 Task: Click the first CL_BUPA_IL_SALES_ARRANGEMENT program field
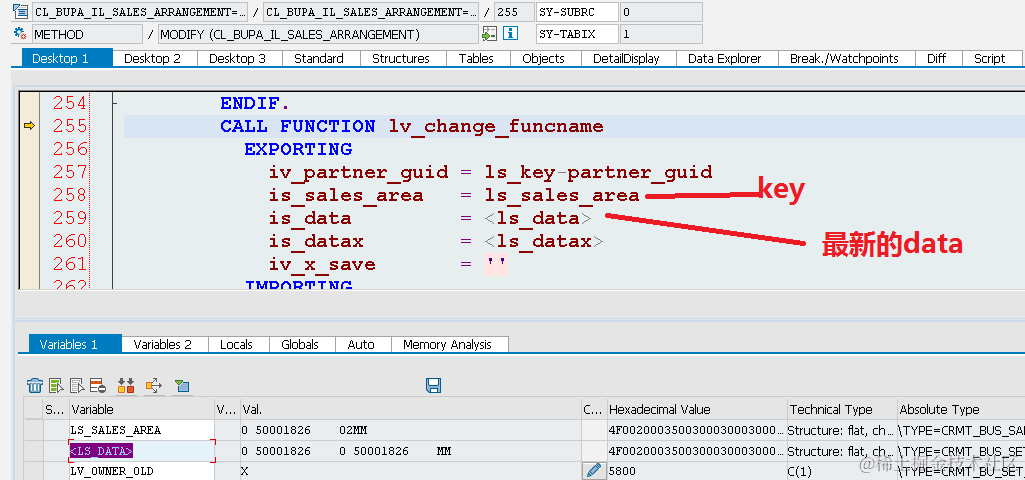click(141, 12)
